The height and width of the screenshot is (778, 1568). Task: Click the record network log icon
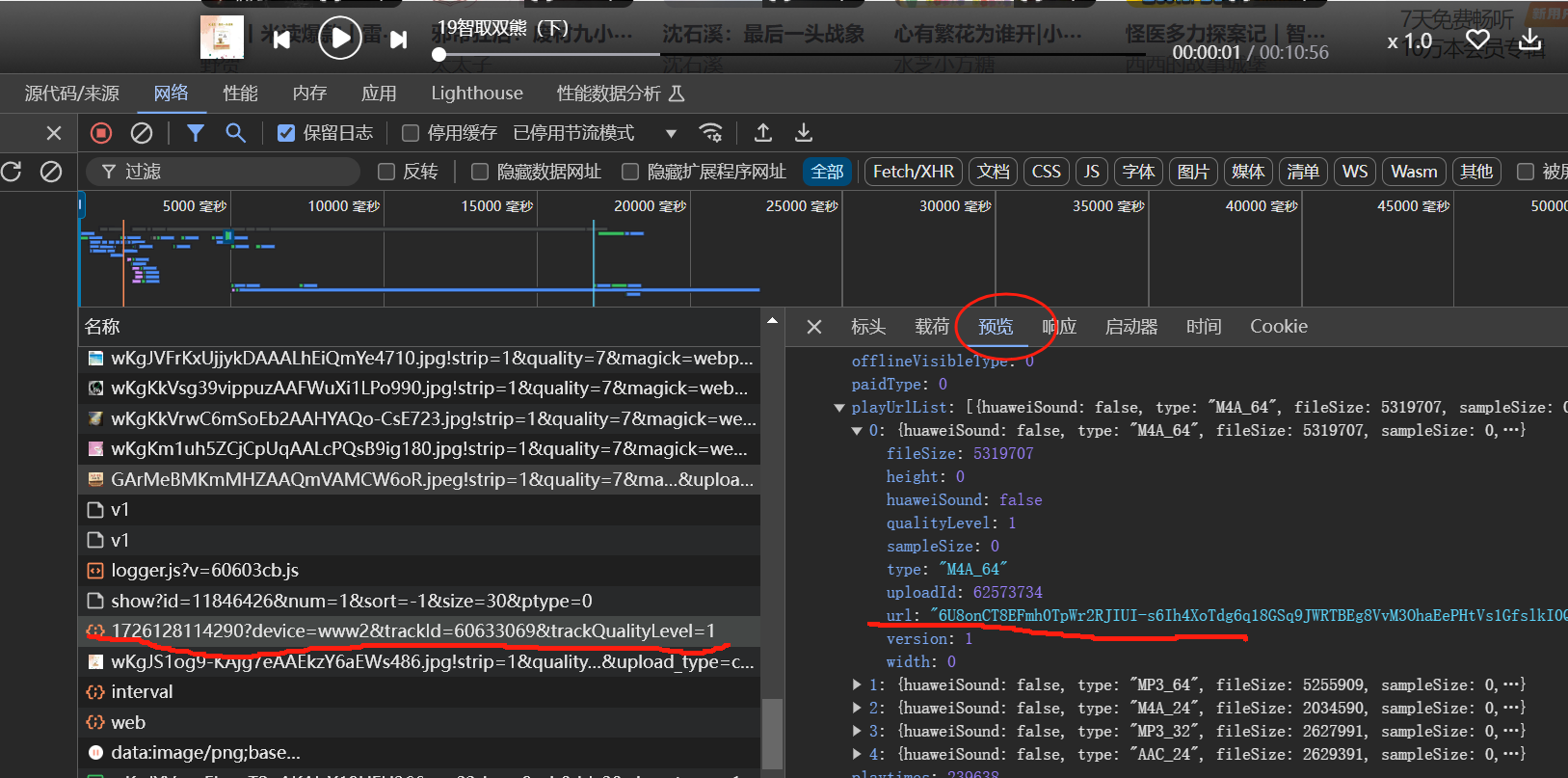[x=101, y=133]
